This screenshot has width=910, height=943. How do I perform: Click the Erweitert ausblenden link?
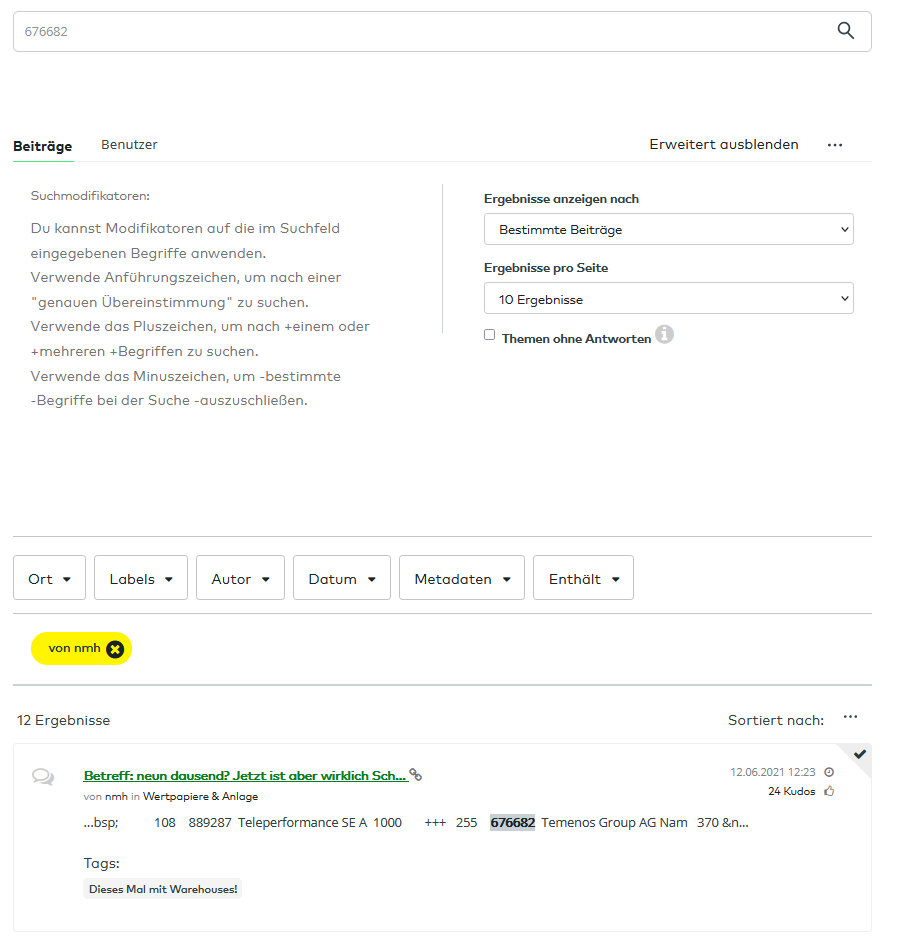[723, 144]
